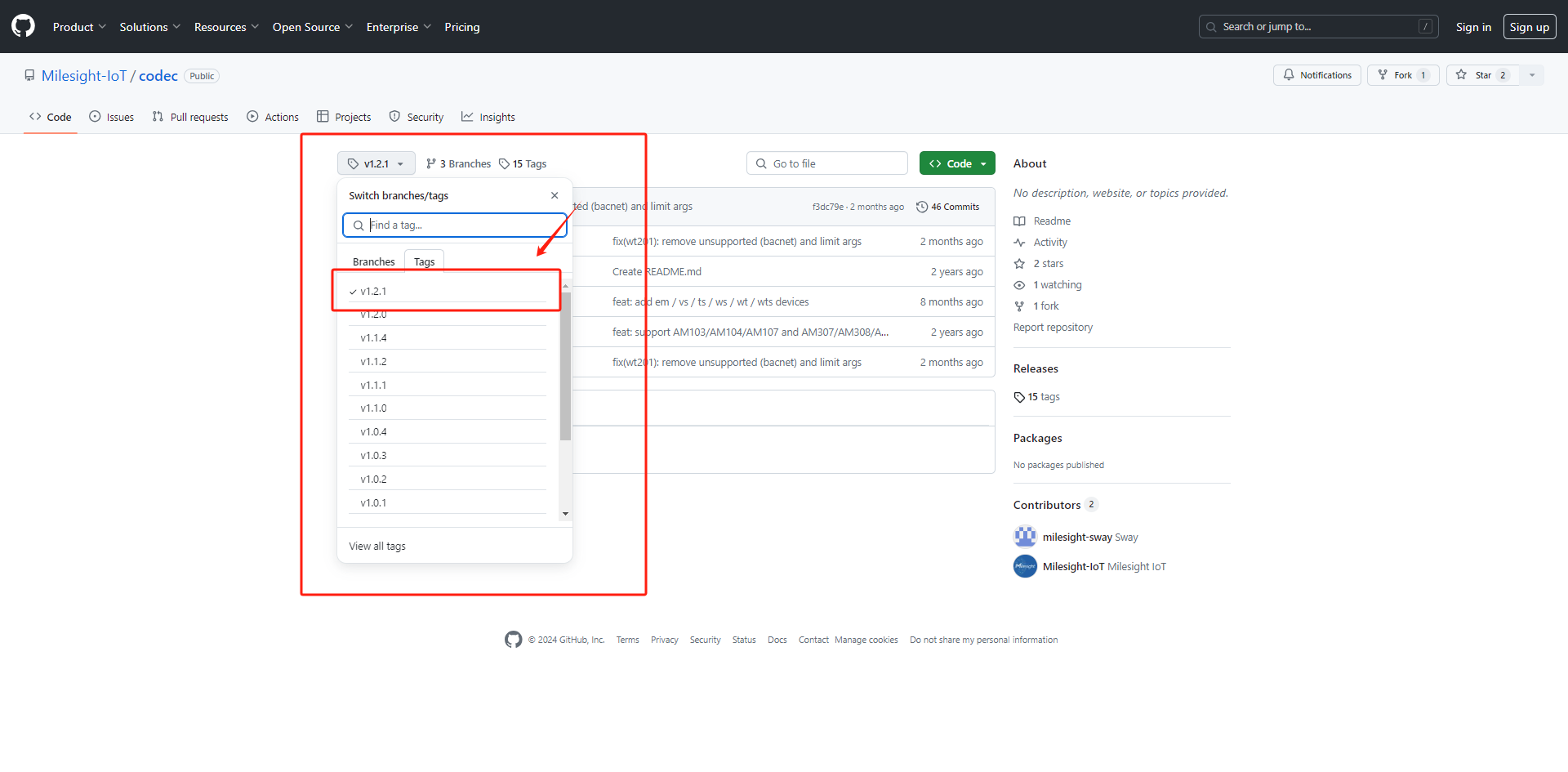Click Report repository
Viewport: 1568px width, 772px height.
click(x=1053, y=327)
